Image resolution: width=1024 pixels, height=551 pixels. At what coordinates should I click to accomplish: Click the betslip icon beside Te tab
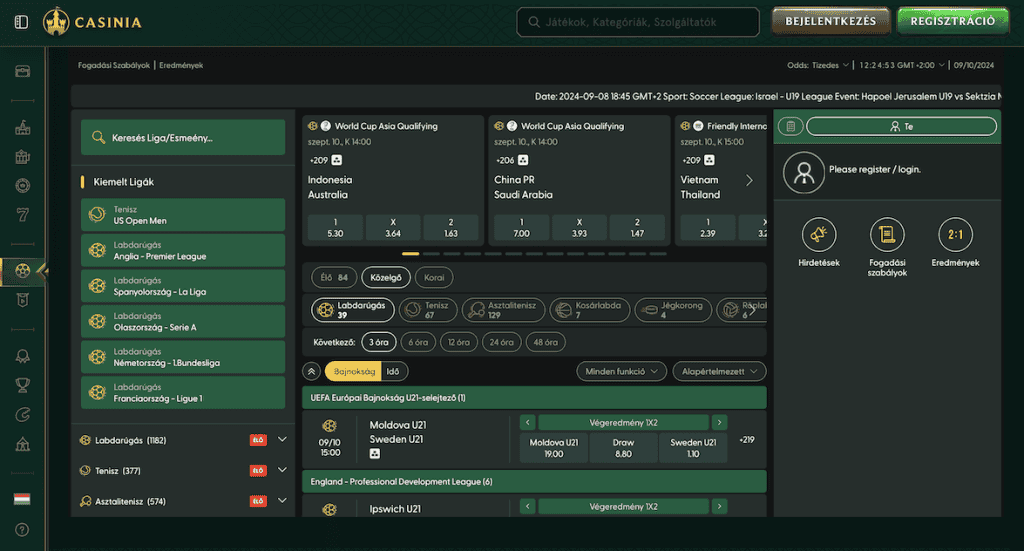point(790,127)
